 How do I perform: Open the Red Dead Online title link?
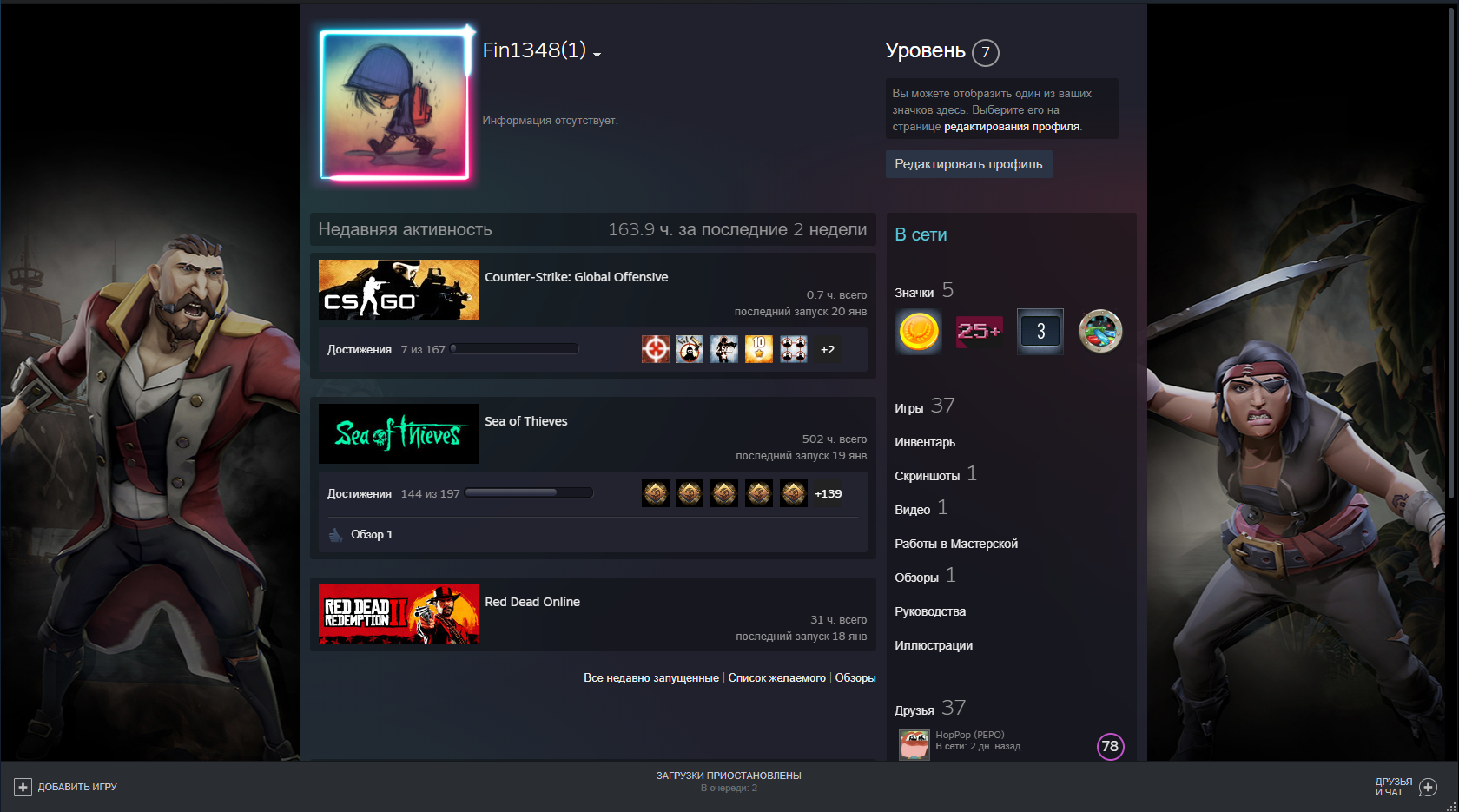531,602
